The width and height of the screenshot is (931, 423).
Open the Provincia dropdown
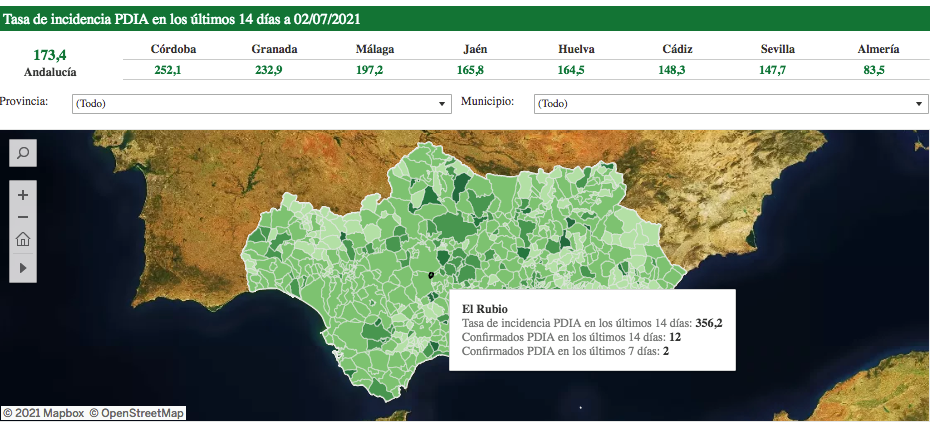click(262, 104)
